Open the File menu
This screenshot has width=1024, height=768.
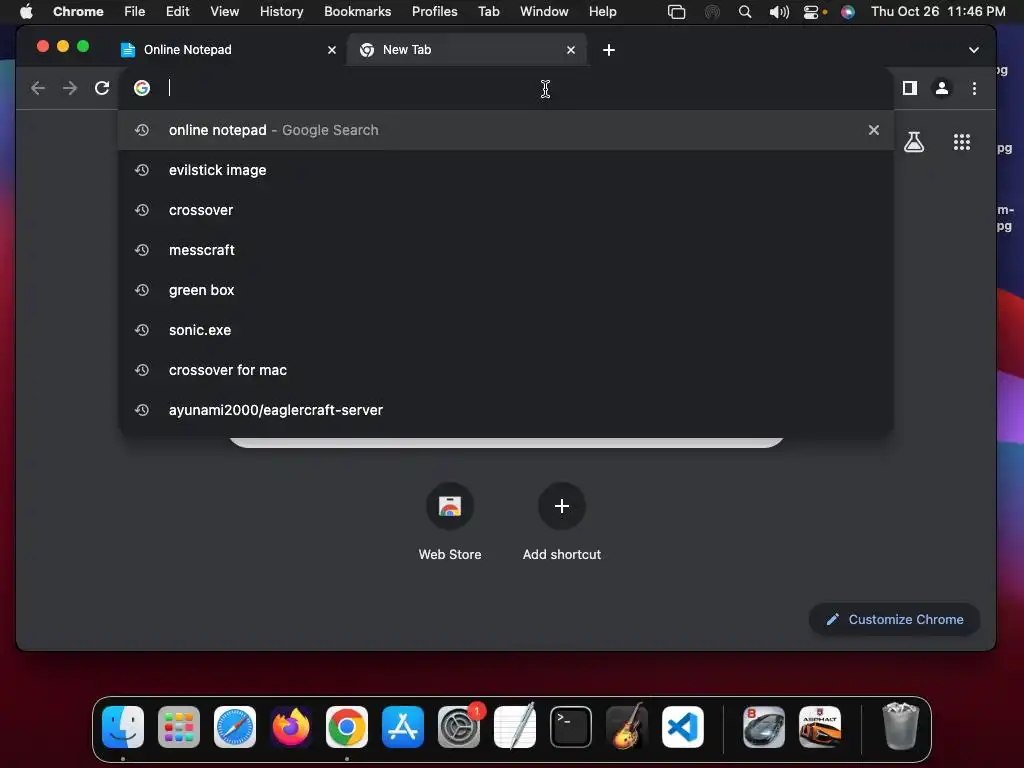pyautogui.click(x=135, y=12)
